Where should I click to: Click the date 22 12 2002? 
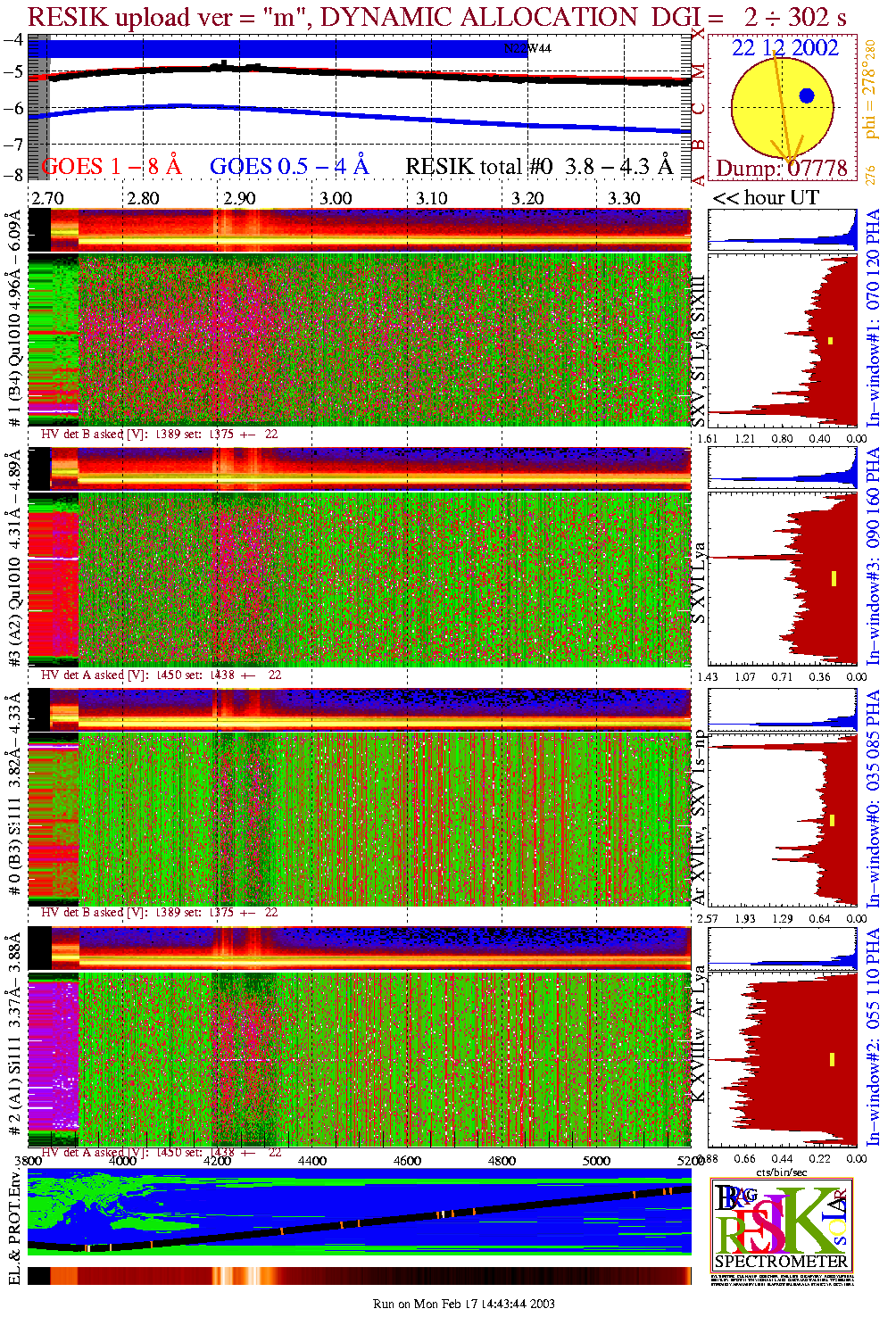point(785,48)
